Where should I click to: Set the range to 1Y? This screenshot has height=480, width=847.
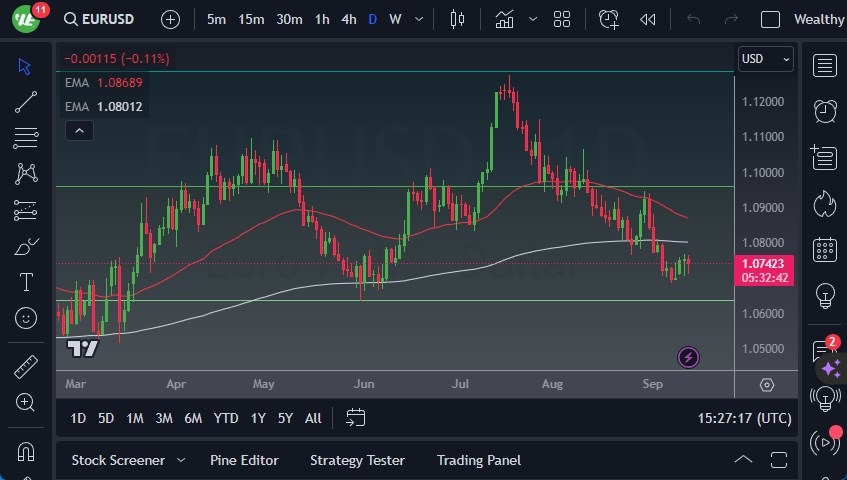coord(258,418)
